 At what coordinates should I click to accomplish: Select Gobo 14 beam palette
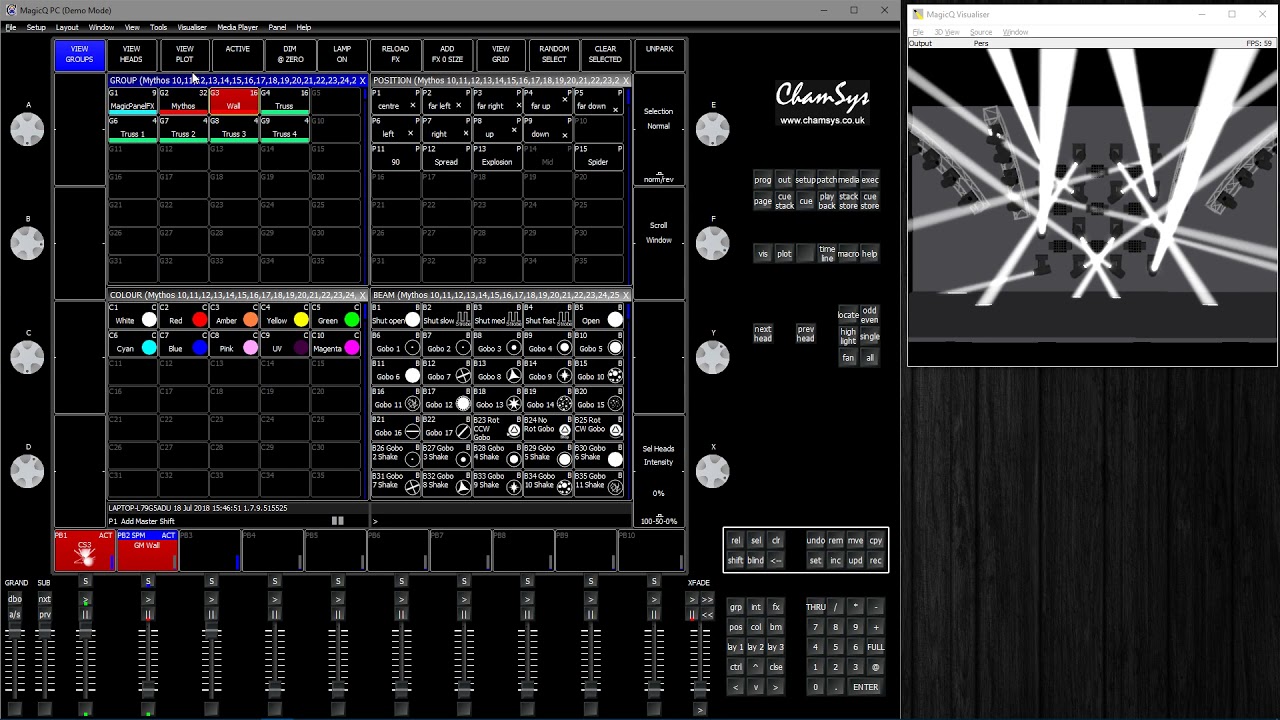pyautogui.click(x=548, y=399)
